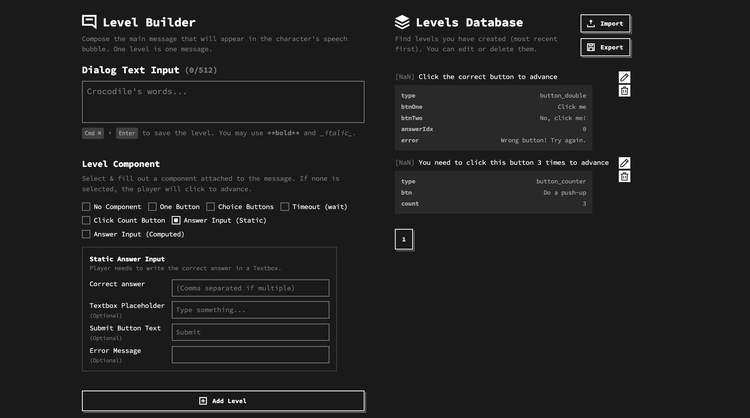The width and height of the screenshot is (750, 418).
Task: Click the Export button
Action: 605,47
